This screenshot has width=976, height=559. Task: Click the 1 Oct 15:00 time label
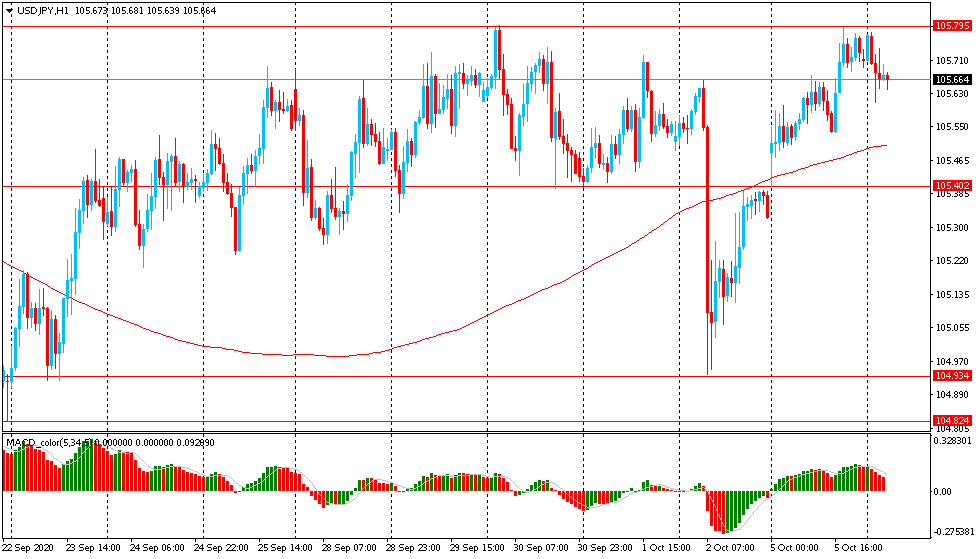667,548
